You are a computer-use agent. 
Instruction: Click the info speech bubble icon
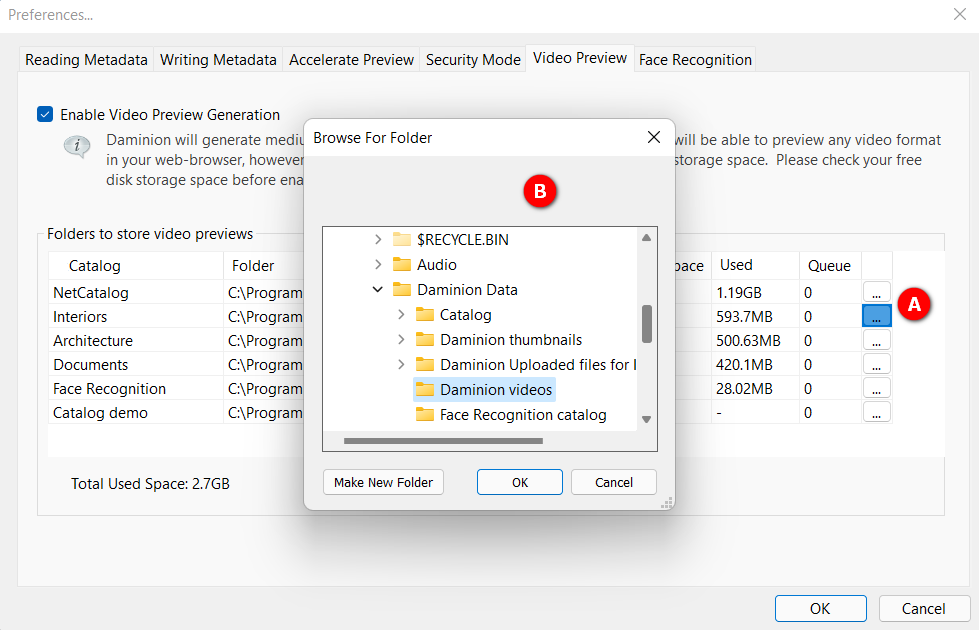click(77, 146)
